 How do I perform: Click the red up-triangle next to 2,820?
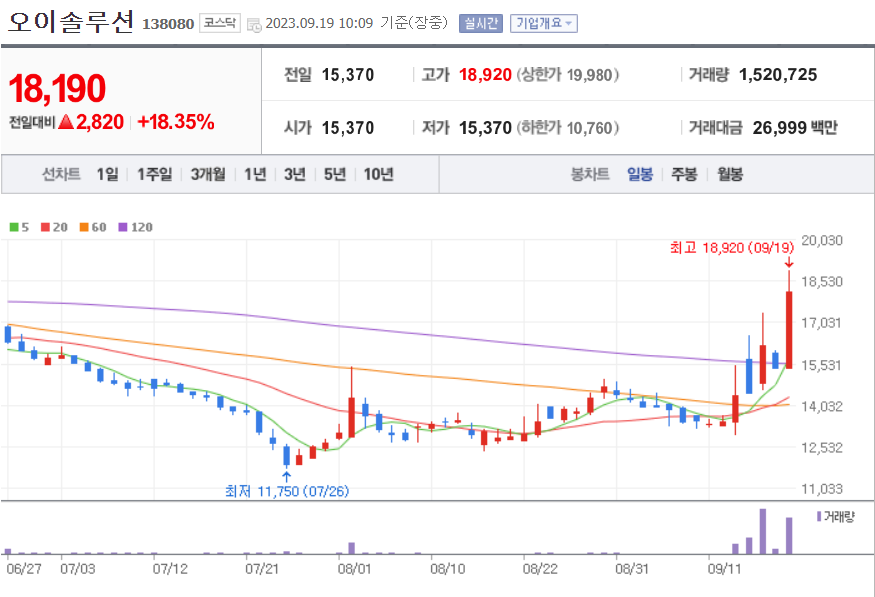pyautogui.click(x=66, y=121)
